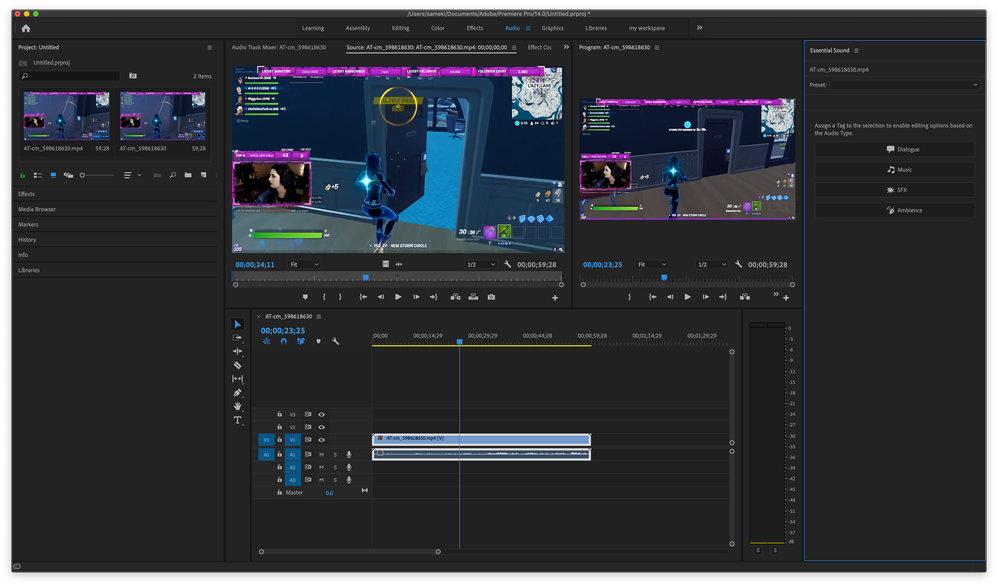This screenshot has width=998, height=586.
Task: Select the Pen tool
Action: 238,393
